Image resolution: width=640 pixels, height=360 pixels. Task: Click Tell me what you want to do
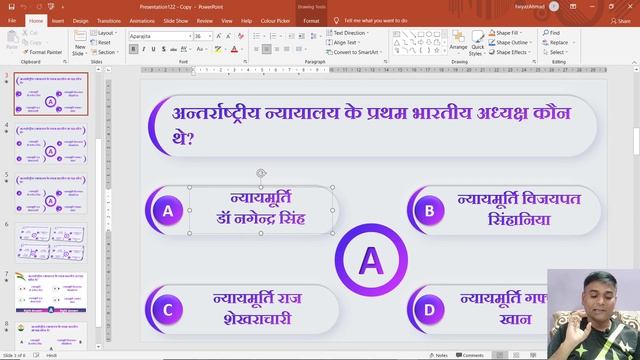point(371,20)
